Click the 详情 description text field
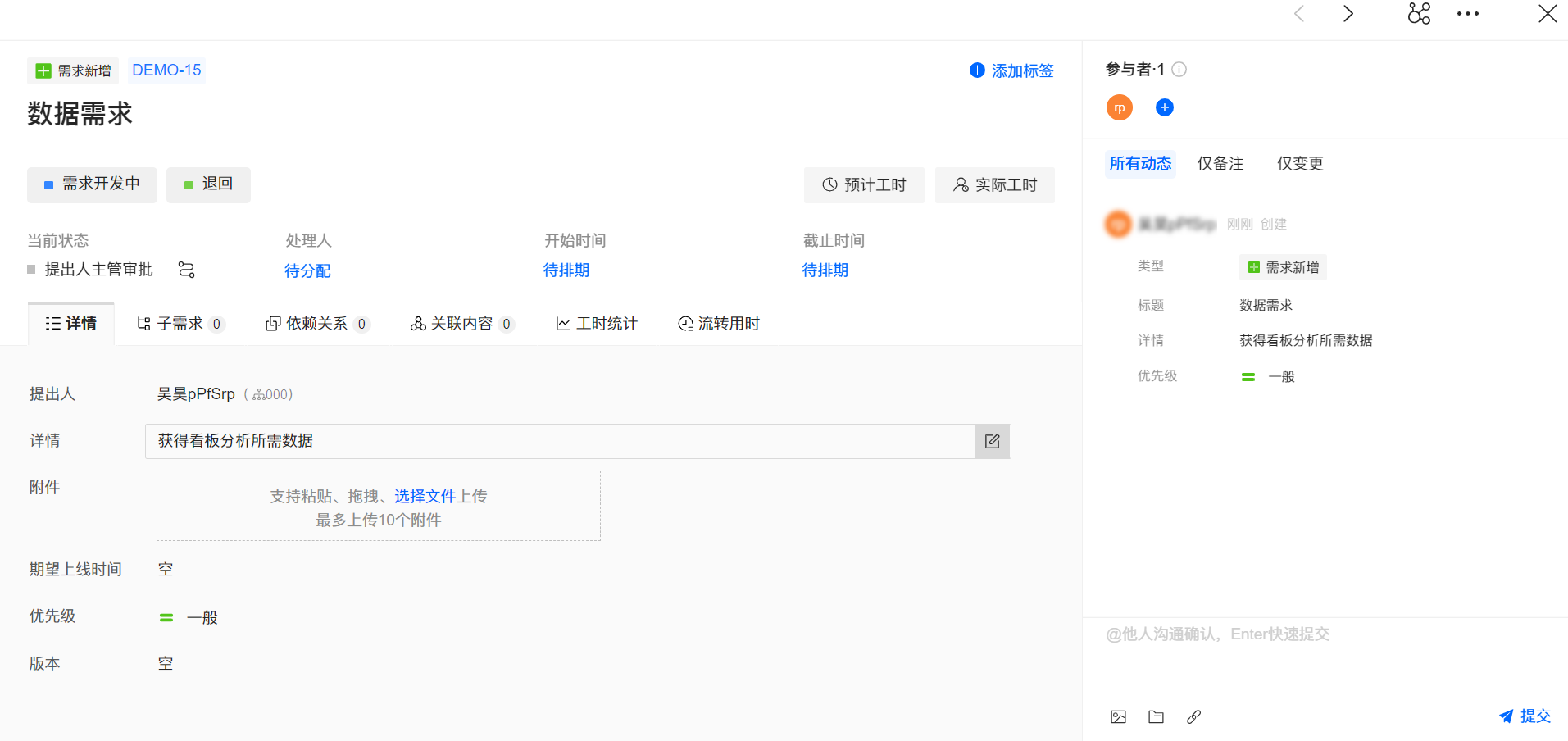 point(560,441)
